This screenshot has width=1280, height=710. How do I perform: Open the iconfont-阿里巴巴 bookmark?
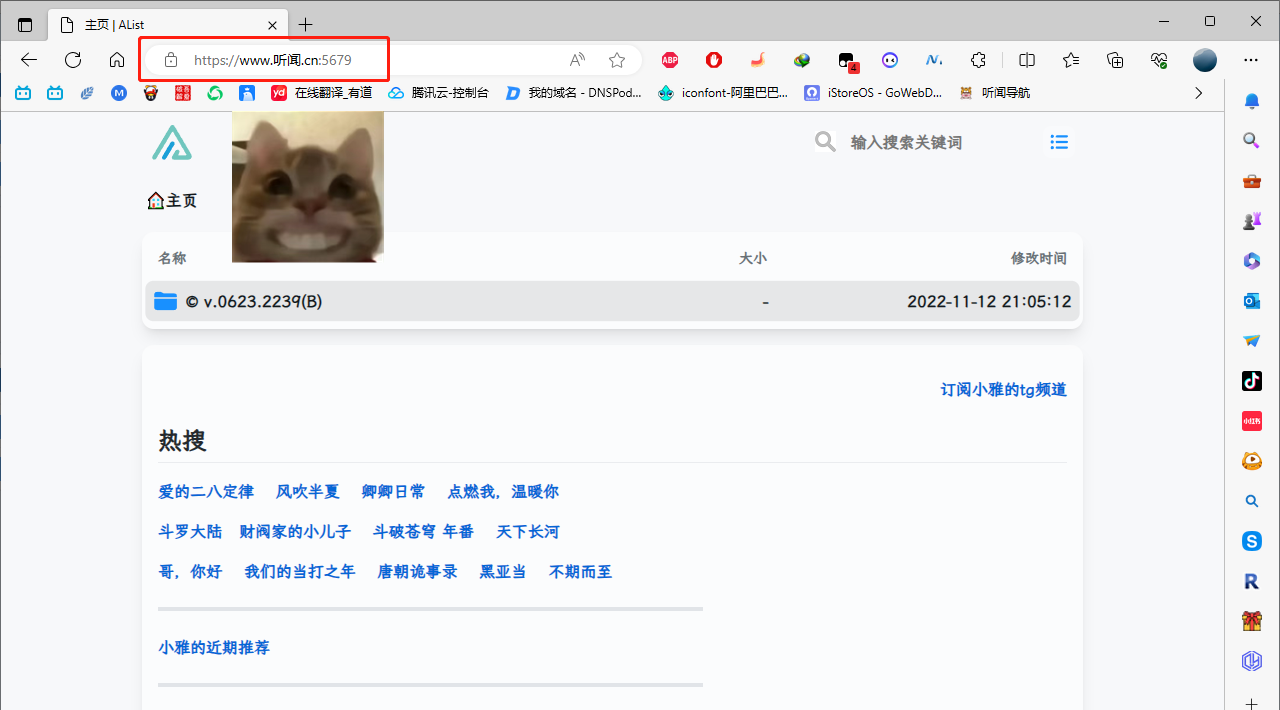point(723,93)
